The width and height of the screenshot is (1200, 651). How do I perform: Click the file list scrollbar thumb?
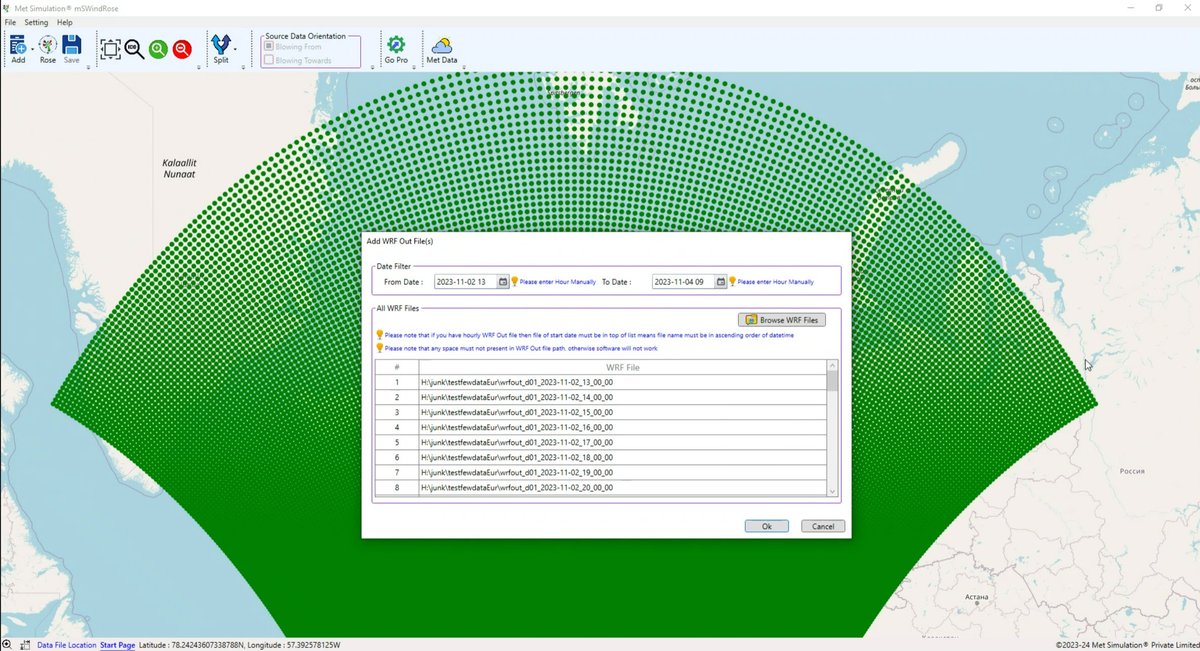[833, 380]
